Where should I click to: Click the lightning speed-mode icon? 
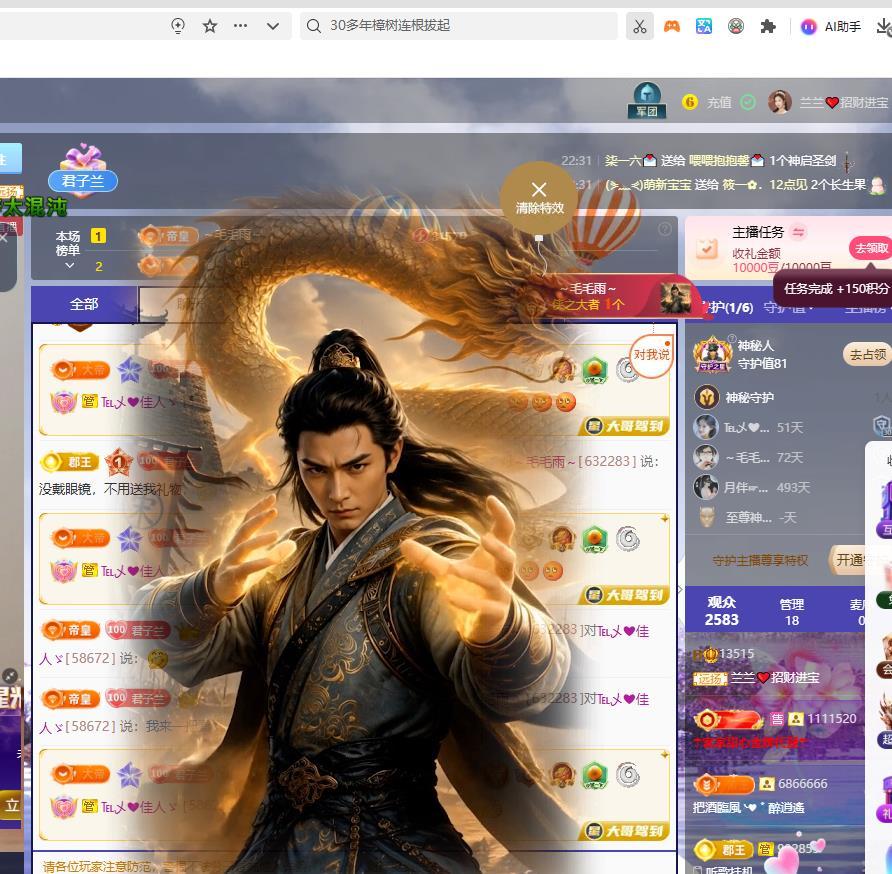click(x=178, y=26)
